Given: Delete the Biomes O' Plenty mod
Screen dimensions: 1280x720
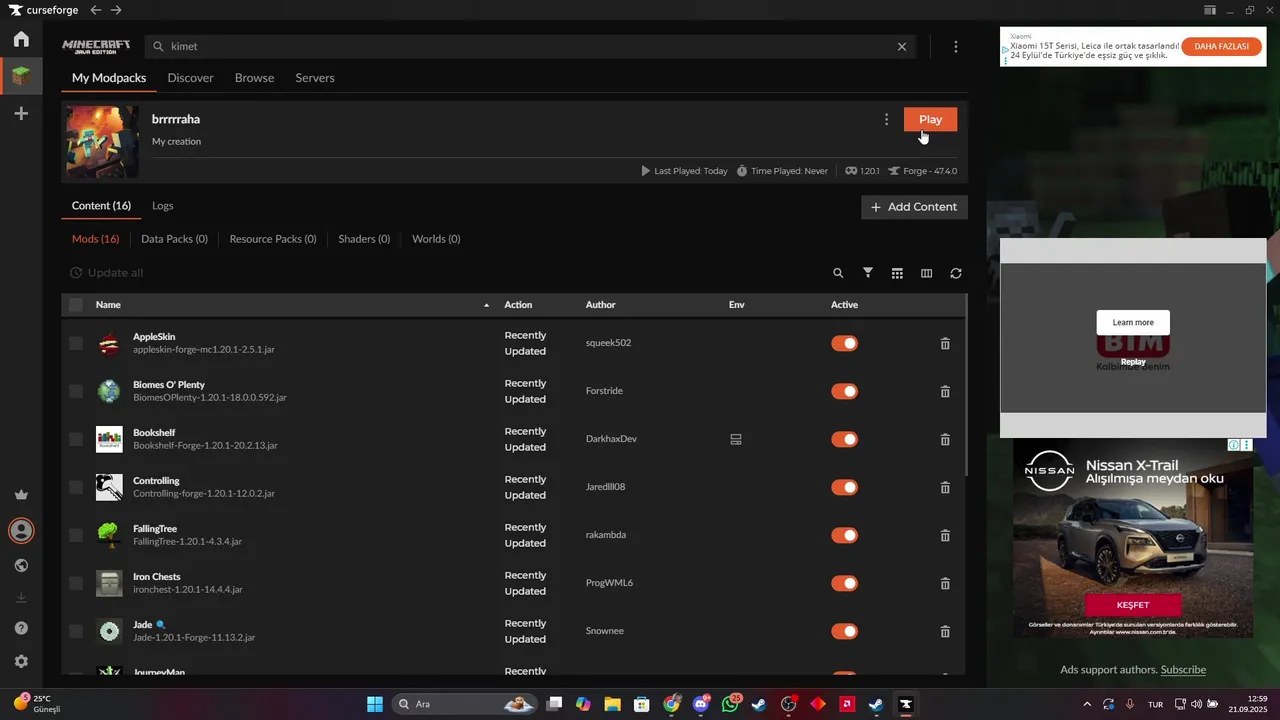Looking at the screenshot, I should coord(945,391).
